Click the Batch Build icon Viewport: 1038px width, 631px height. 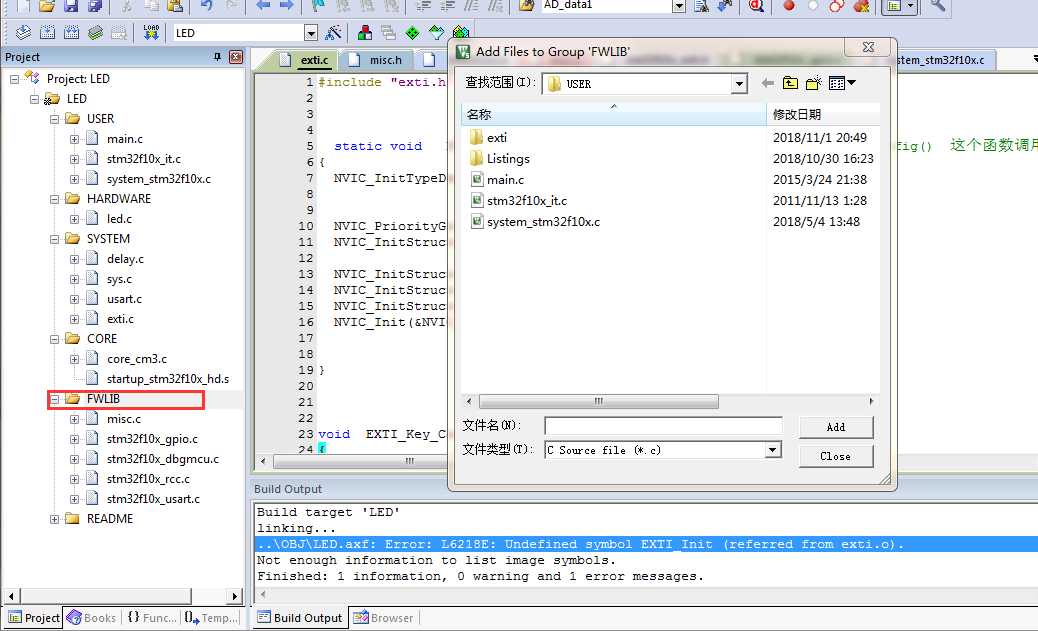coord(96,32)
